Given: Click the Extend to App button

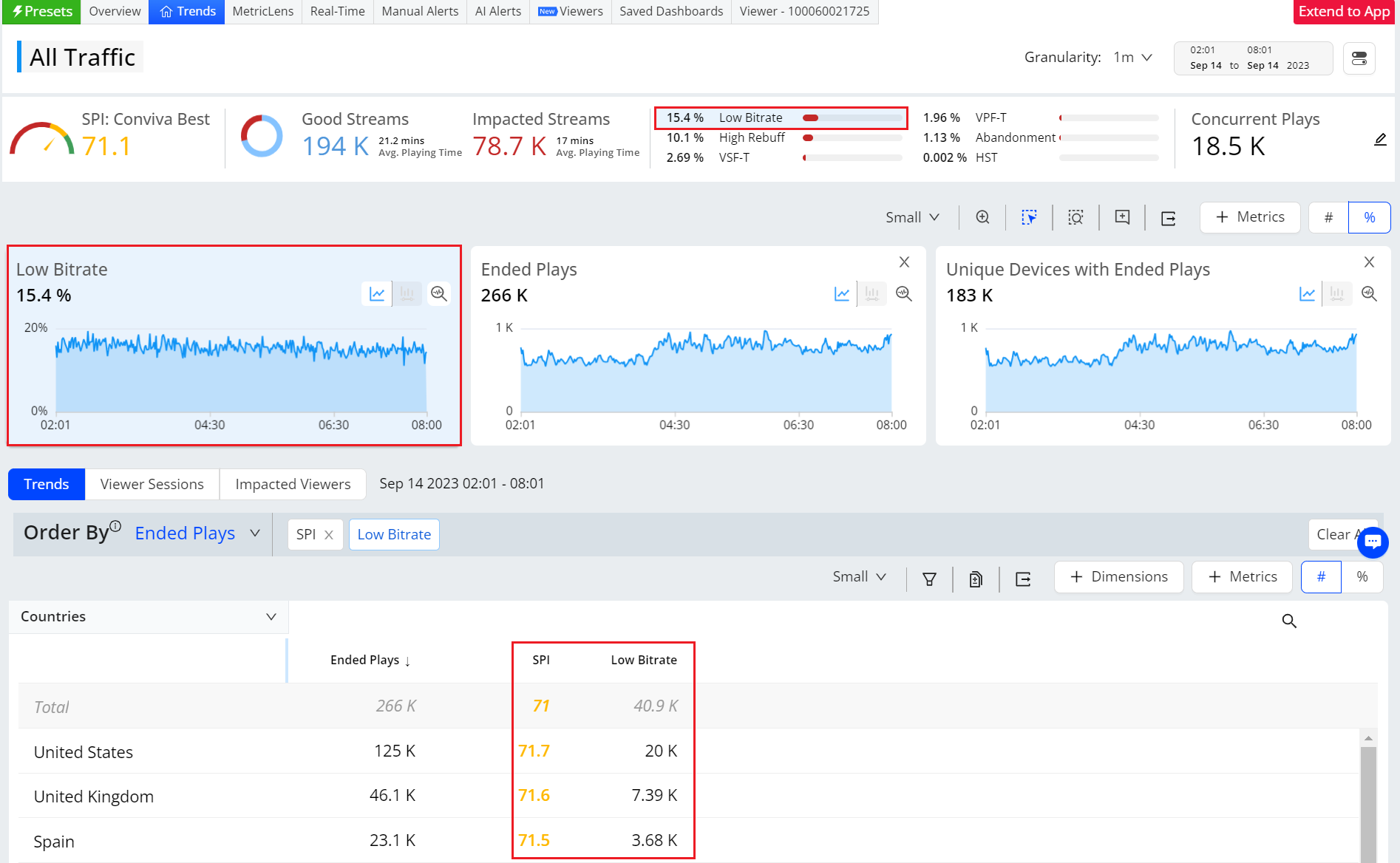Looking at the screenshot, I should pos(1344,12).
